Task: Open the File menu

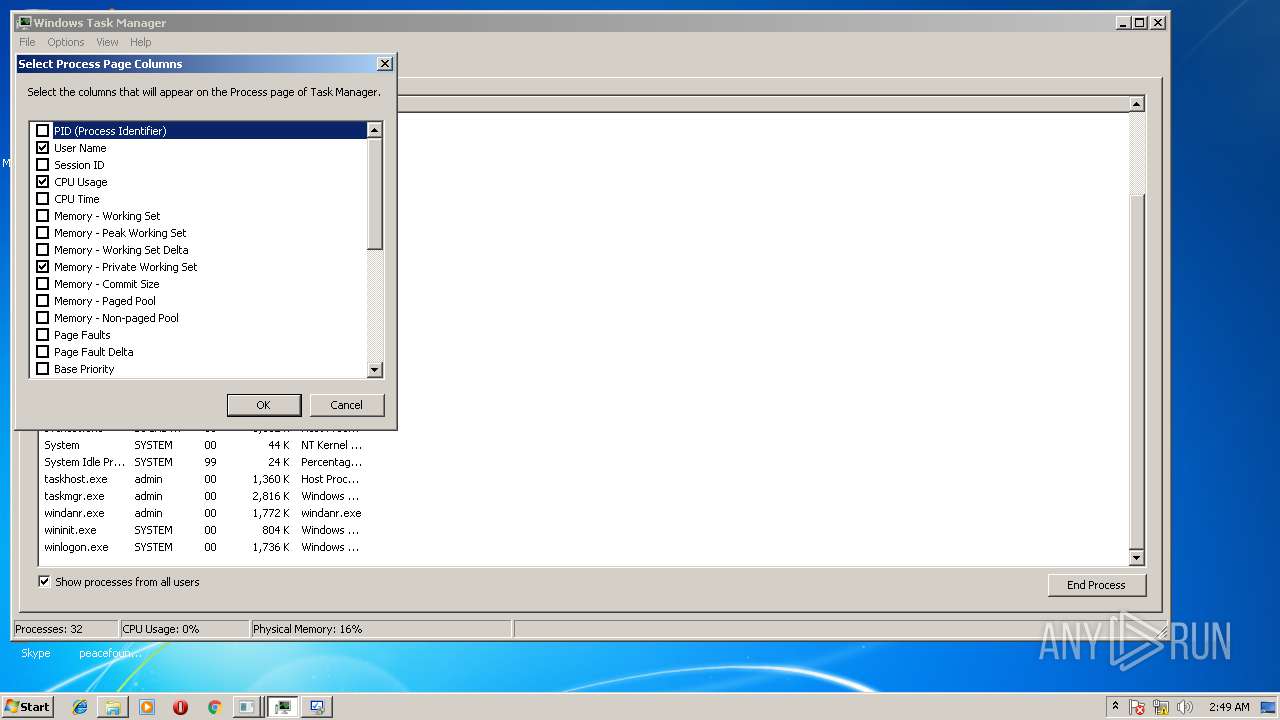Action: (27, 42)
